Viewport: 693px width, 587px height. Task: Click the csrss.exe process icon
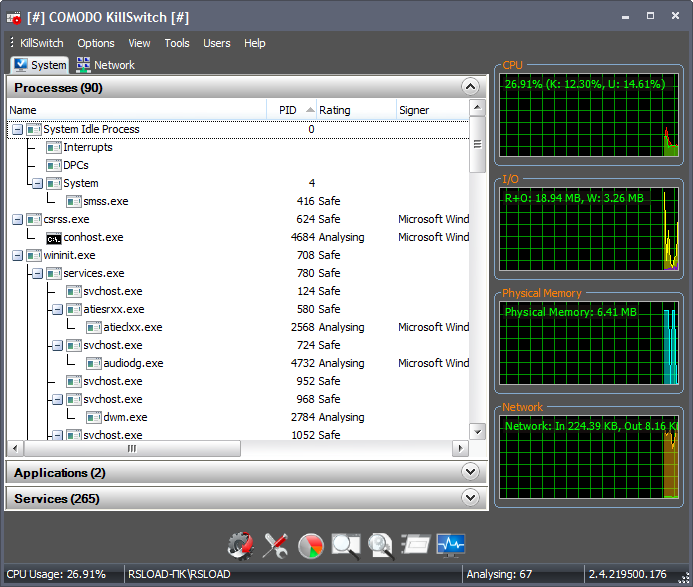click(34, 220)
